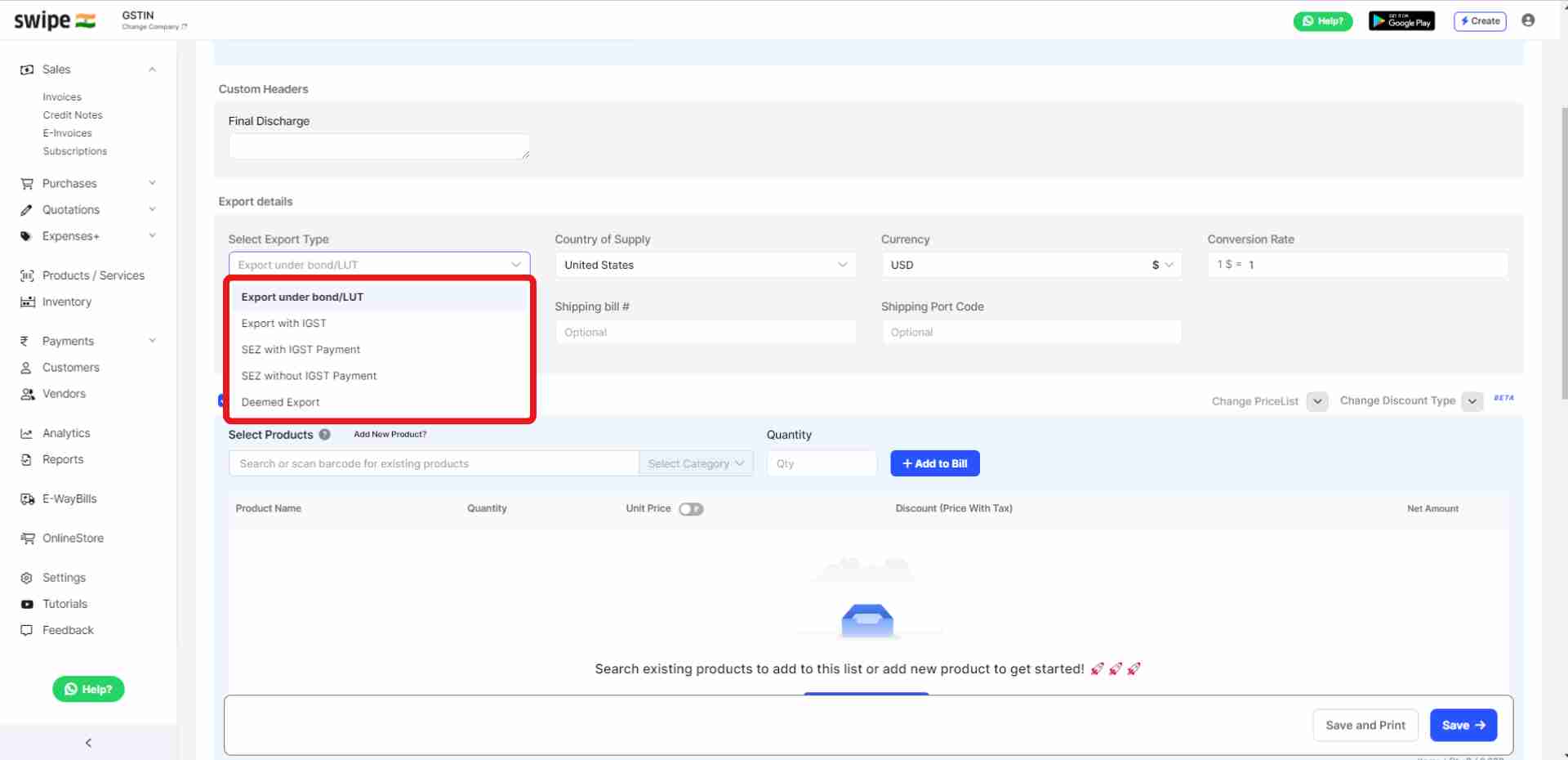Click the page vertical scrollbar
The height and width of the screenshot is (760, 1568).
coord(1564,253)
